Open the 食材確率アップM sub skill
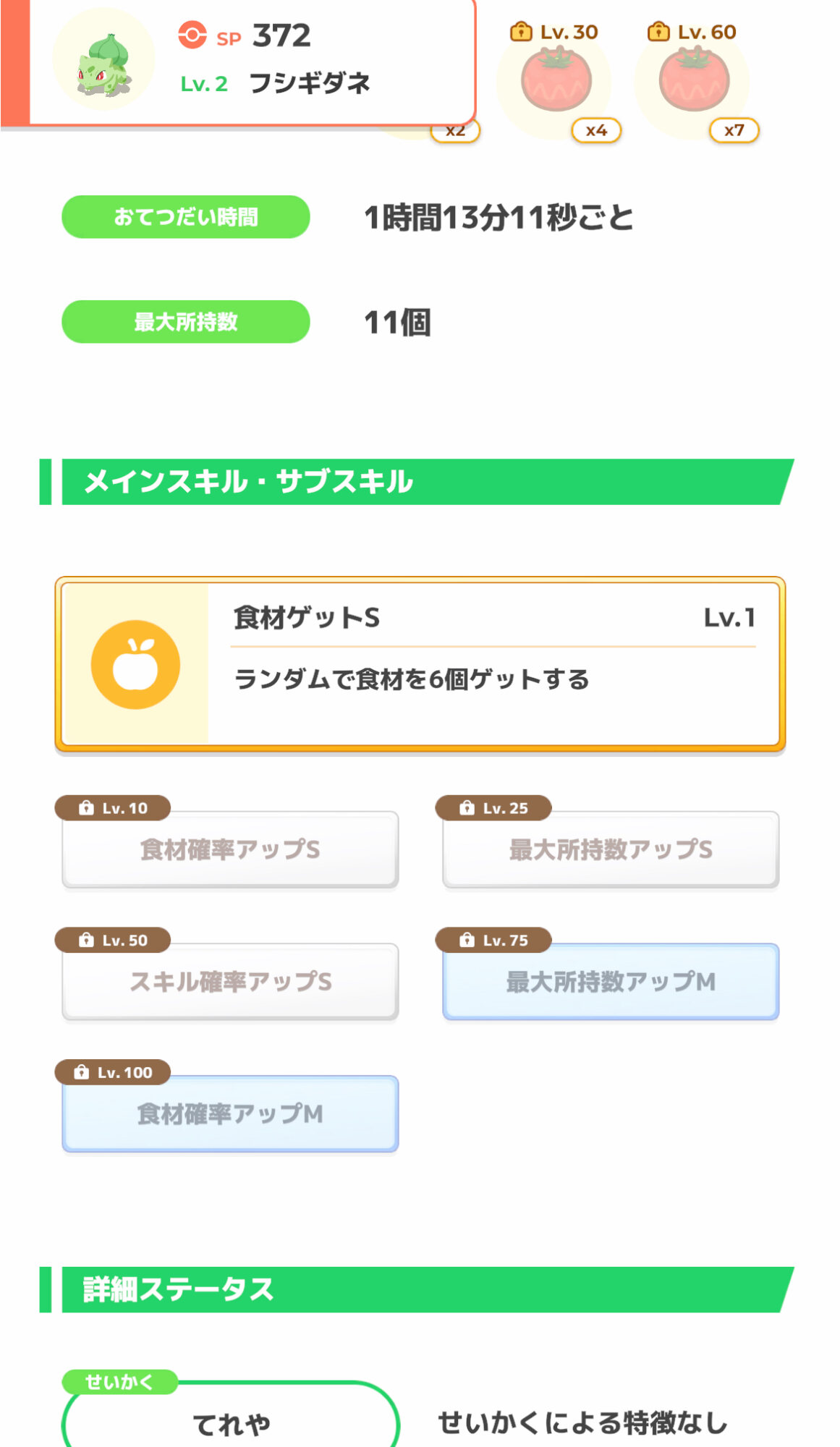Image resolution: width=840 pixels, height=1447 pixels. (230, 1114)
